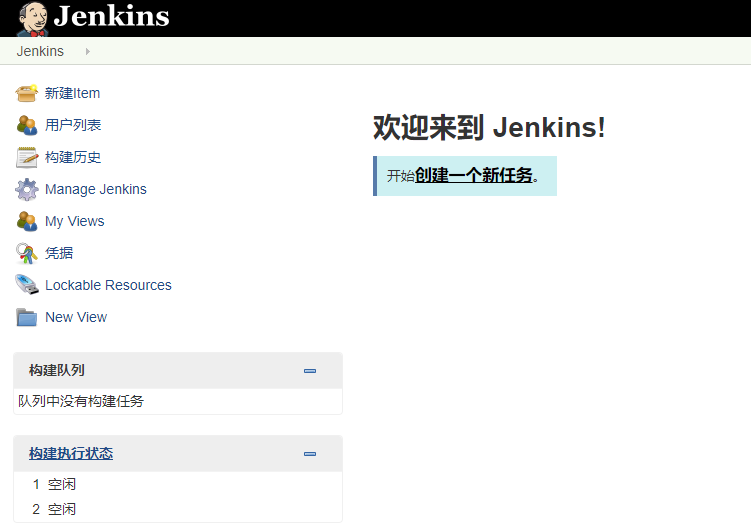Screen dimensions: 751x526
Task: Click the 用户列表 people icon
Action: tap(27, 125)
